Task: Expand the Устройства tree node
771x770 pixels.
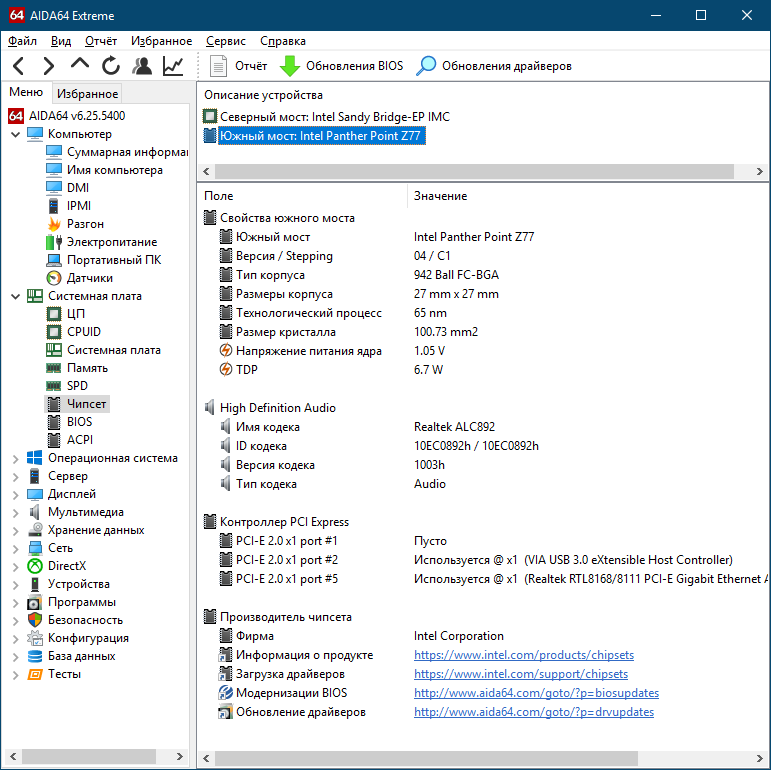Action: 16,584
